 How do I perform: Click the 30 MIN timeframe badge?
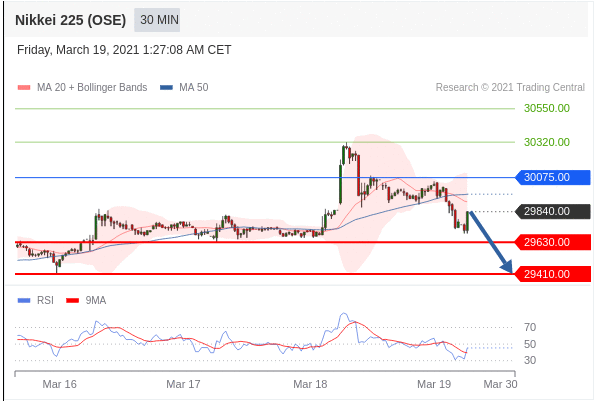click(x=157, y=20)
